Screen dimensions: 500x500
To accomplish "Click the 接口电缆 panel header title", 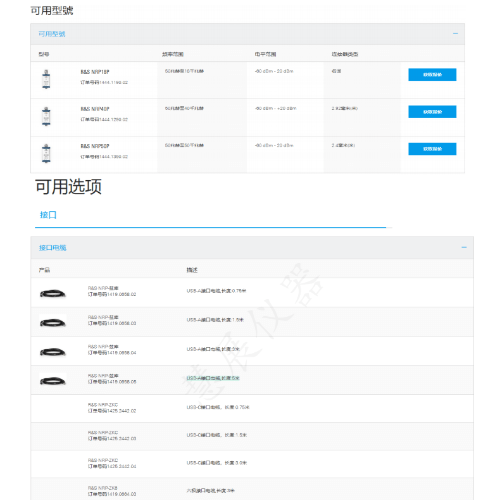I will [x=53, y=248].
